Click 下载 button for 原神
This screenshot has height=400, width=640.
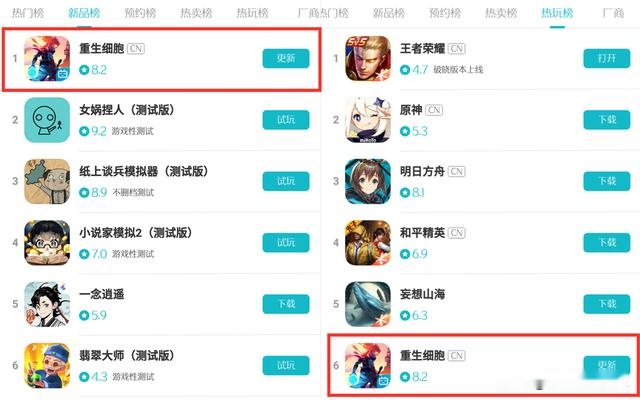coord(607,120)
